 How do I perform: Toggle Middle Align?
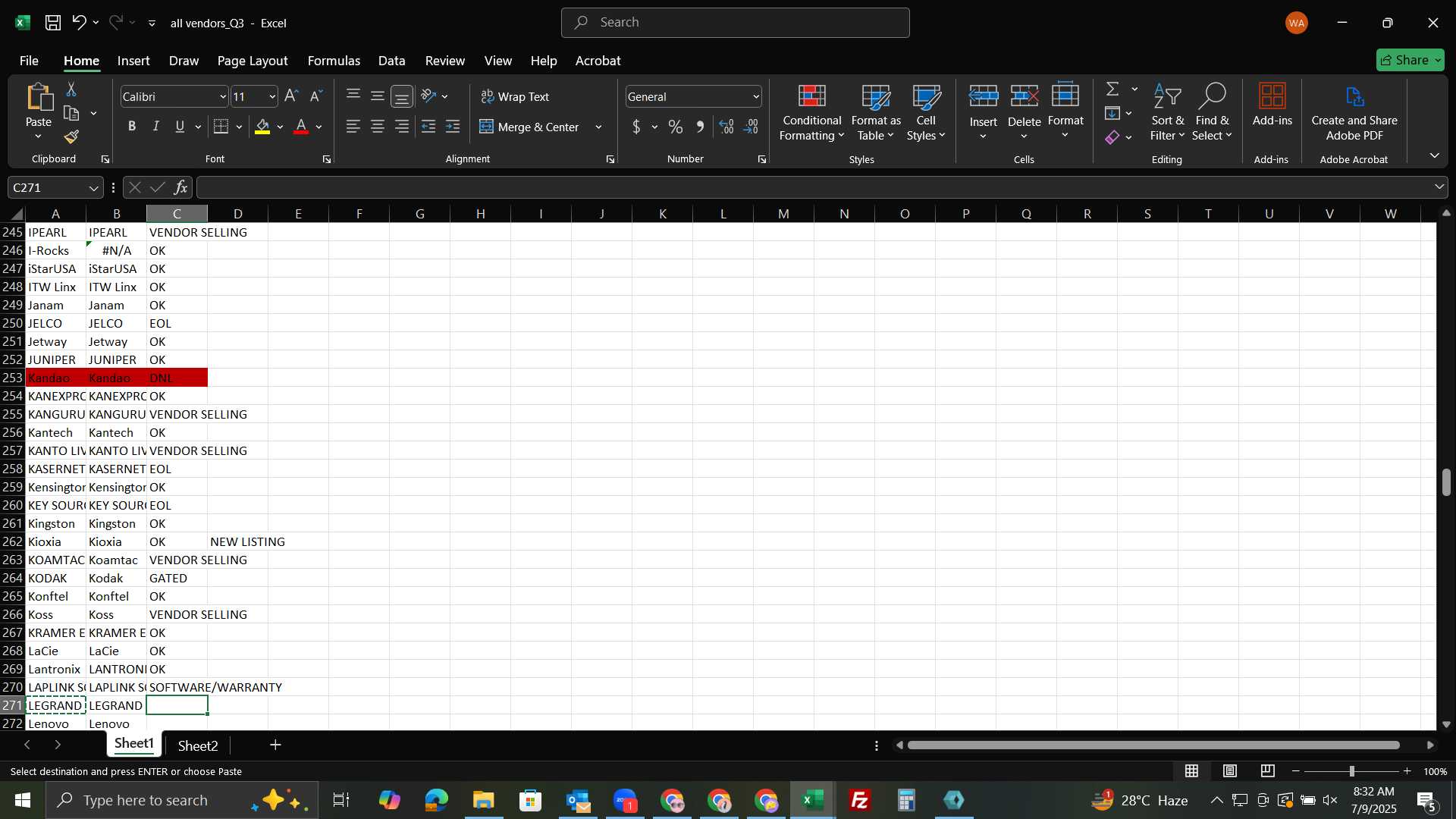(x=378, y=96)
